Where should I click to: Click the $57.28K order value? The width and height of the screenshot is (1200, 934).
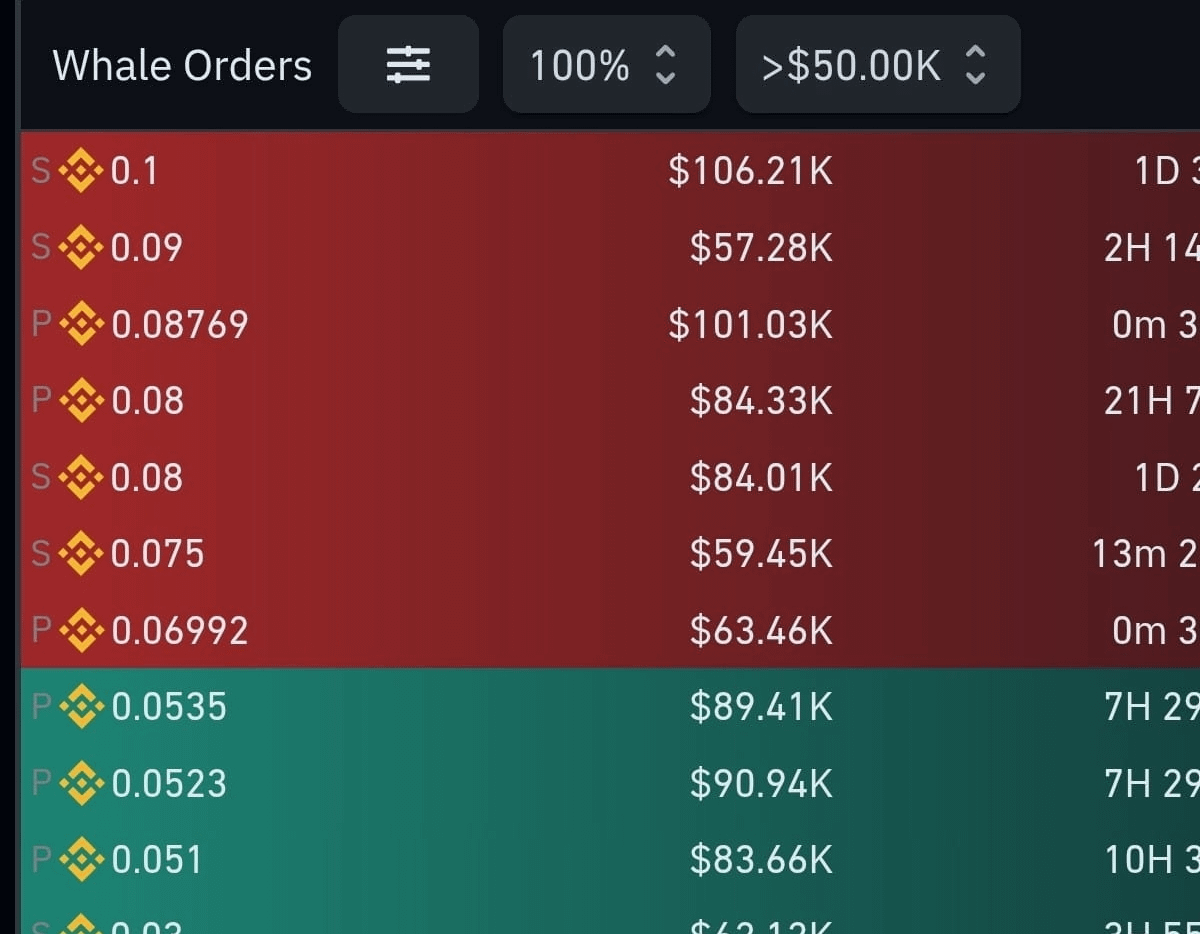point(761,248)
